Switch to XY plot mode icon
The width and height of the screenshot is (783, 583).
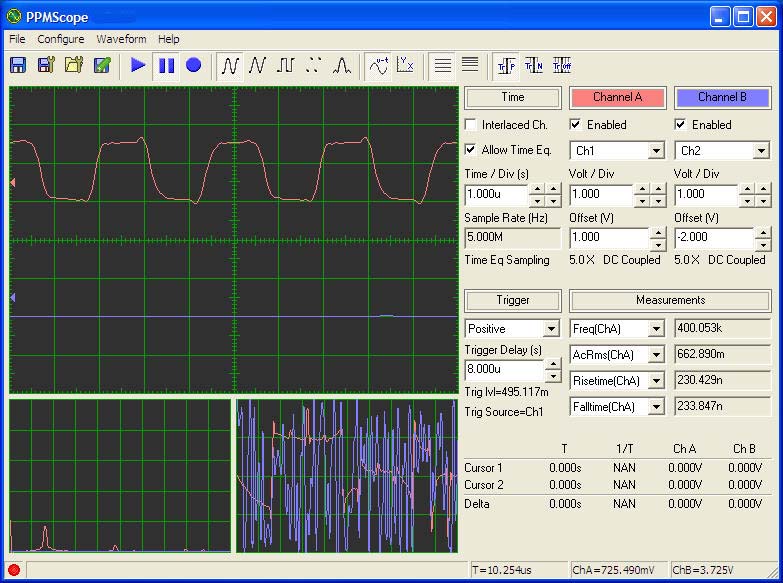[405, 65]
